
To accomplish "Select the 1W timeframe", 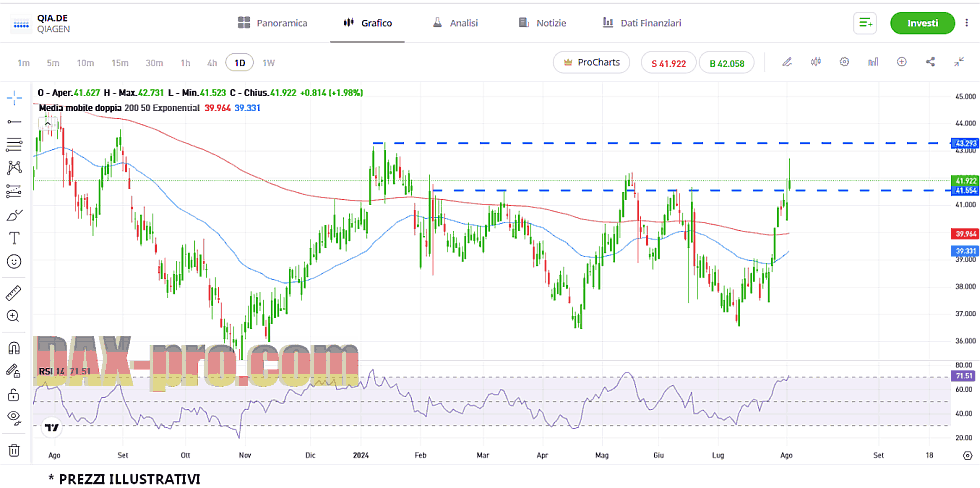I will [269, 62].
